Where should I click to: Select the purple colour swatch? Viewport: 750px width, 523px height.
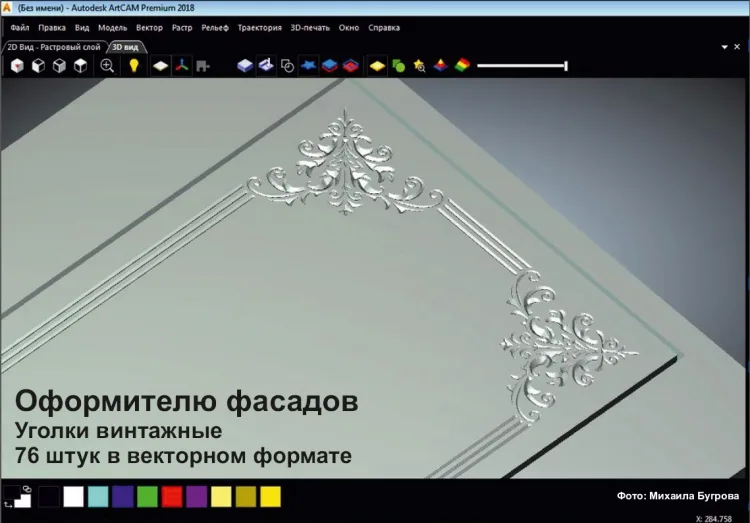pyautogui.click(x=197, y=497)
